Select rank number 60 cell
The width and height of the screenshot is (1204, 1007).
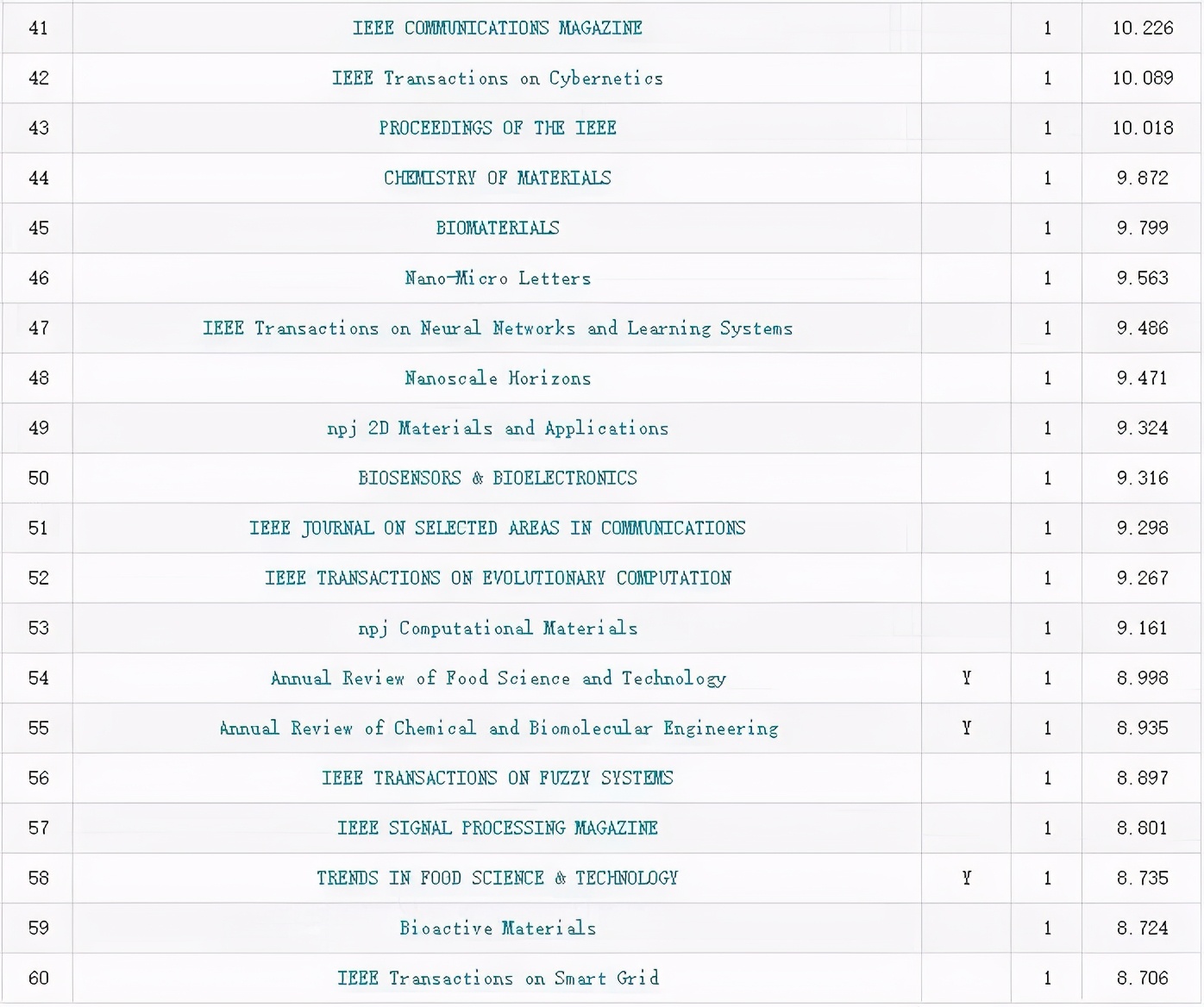pos(38,978)
